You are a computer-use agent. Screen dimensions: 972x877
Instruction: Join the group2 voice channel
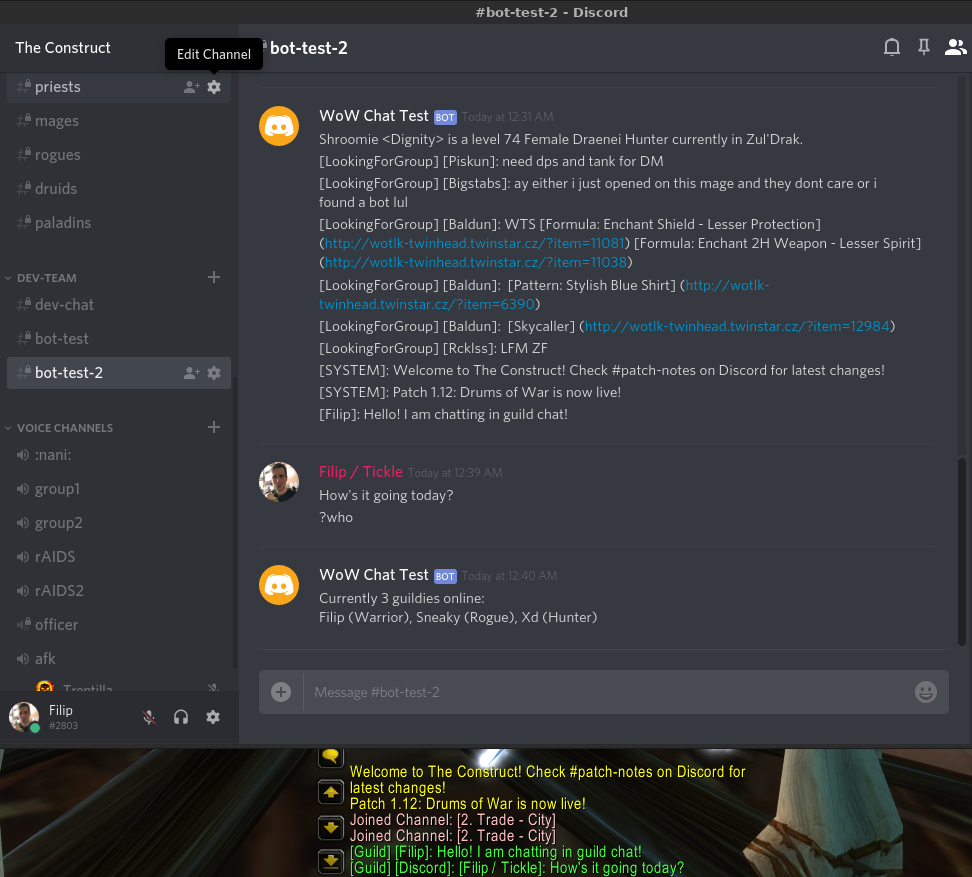[x=118, y=523]
